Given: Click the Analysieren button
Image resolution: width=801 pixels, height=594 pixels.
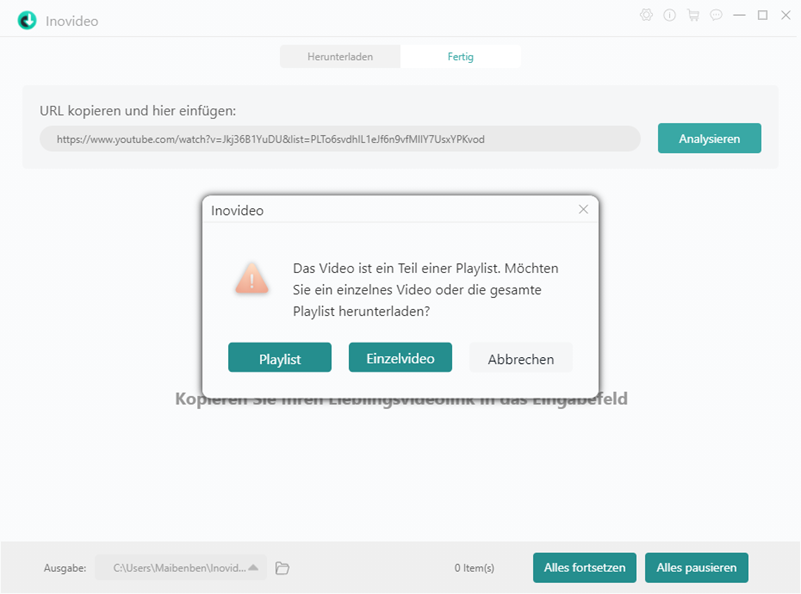Looking at the screenshot, I should point(709,138).
